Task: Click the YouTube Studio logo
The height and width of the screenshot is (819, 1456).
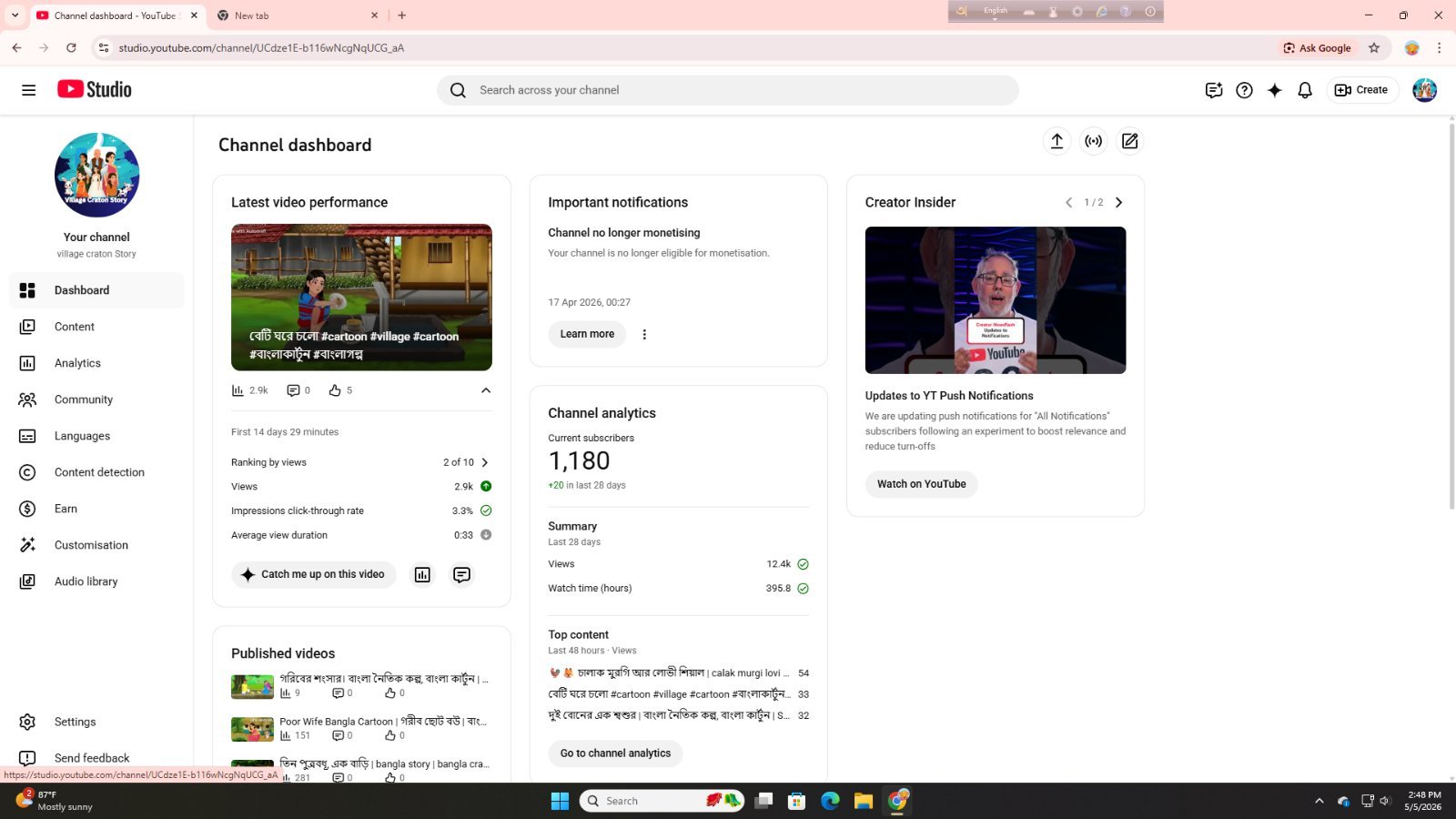Action: pos(95,89)
